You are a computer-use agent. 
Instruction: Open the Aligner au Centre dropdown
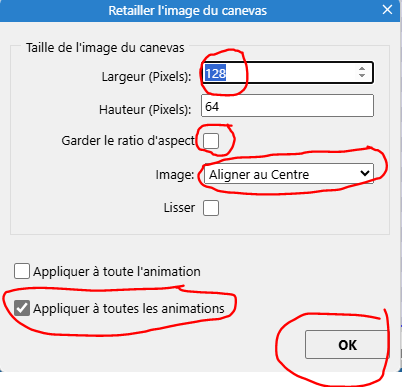pos(289,174)
